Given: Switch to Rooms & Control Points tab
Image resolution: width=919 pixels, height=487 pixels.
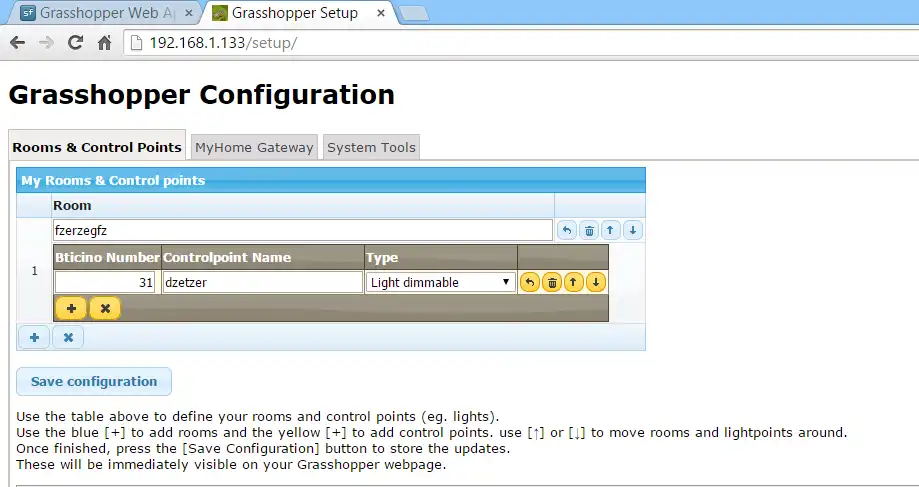Looking at the screenshot, I should pyautogui.click(x=97, y=147).
